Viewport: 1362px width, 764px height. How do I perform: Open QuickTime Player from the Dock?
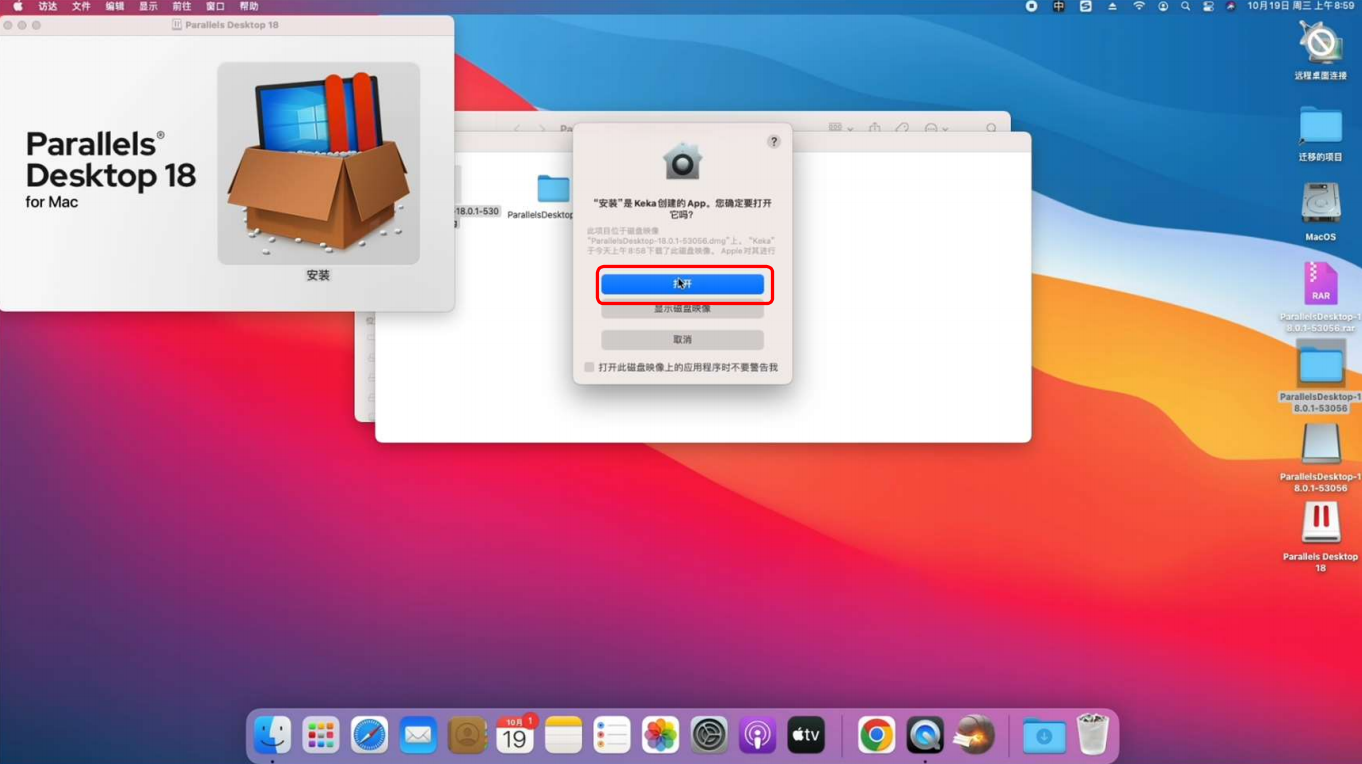[x=925, y=736]
